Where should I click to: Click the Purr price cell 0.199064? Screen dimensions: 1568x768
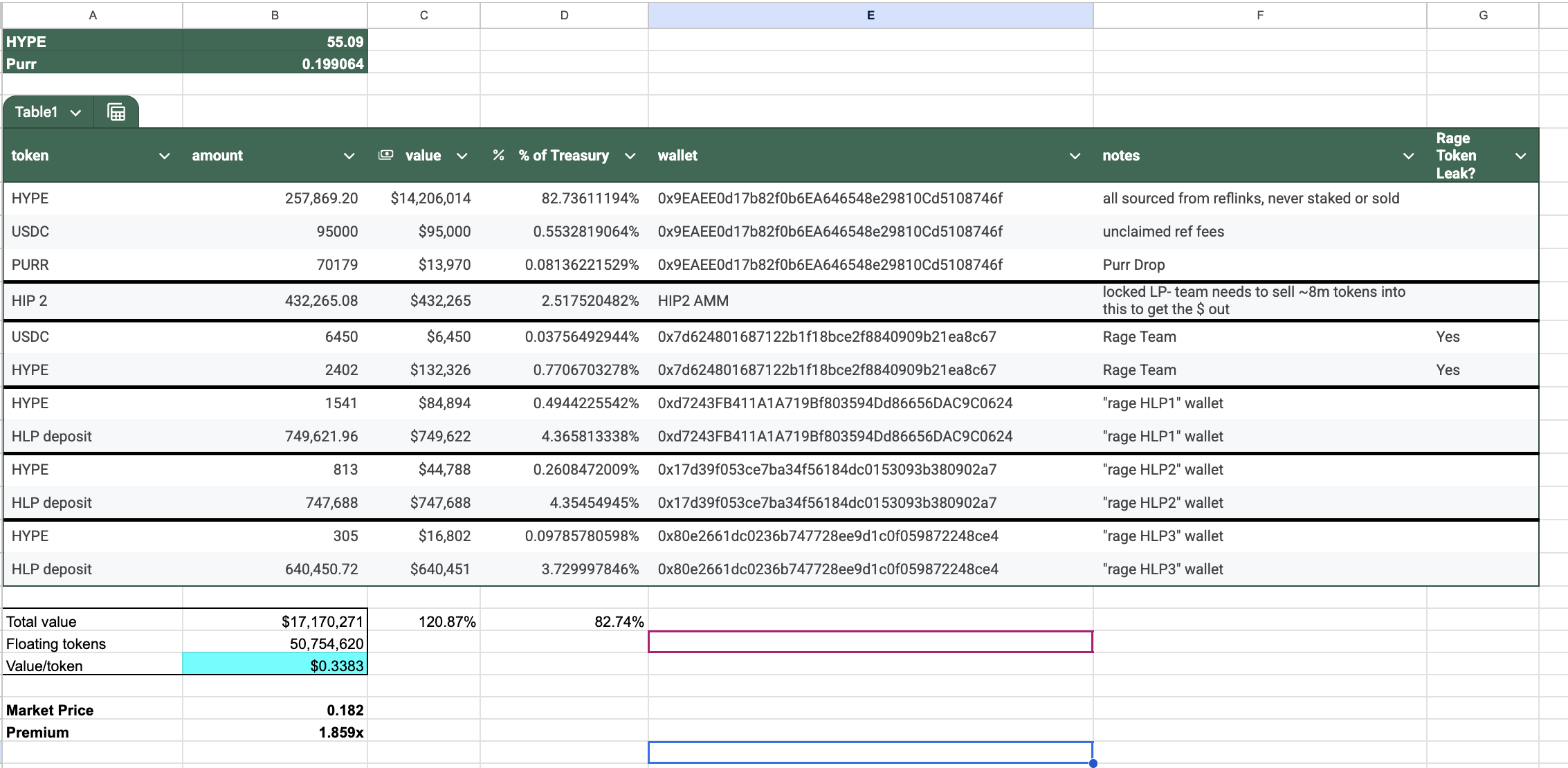click(x=275, y=63)
